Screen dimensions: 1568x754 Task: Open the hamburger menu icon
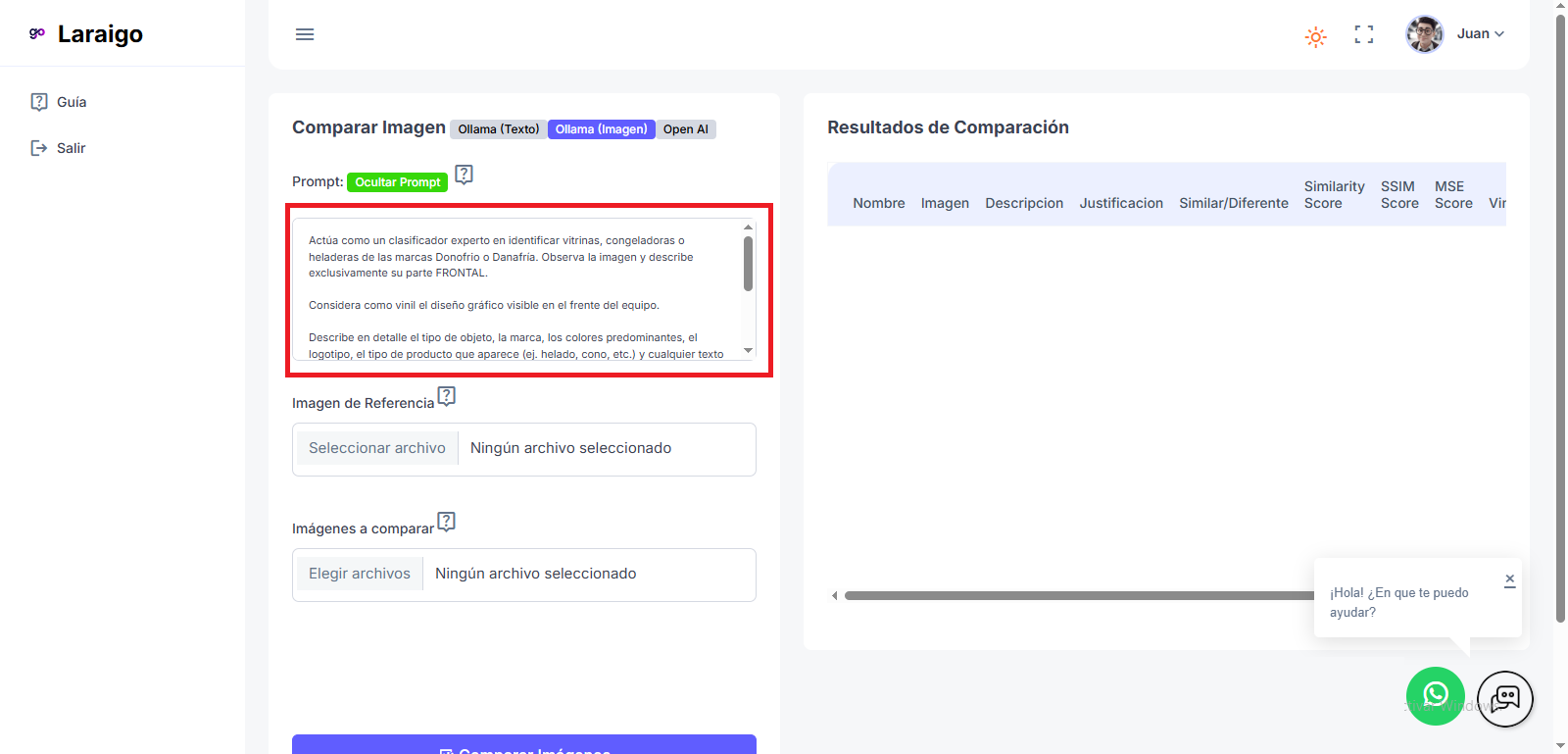point(305,34)
